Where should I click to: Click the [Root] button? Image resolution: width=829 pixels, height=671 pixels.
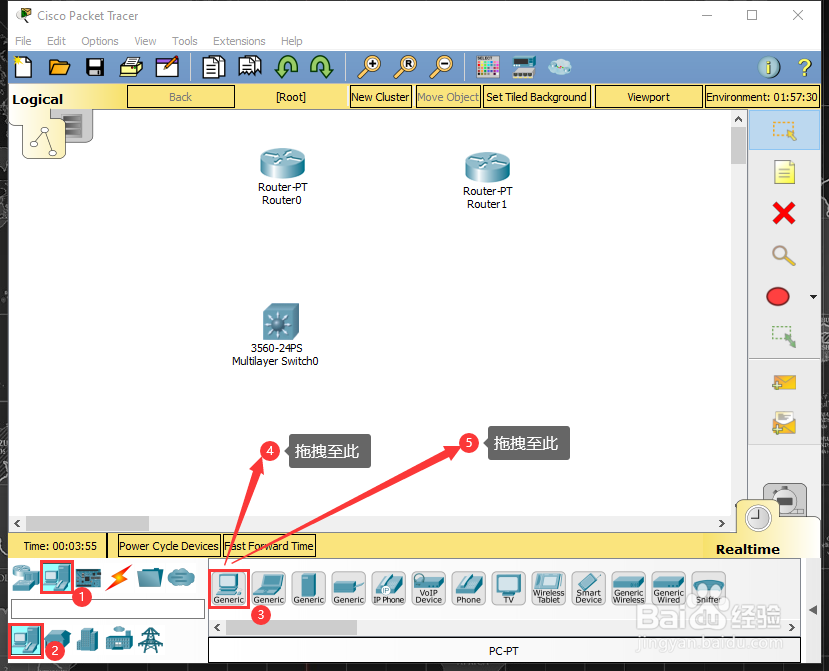(x=291, y=97)
